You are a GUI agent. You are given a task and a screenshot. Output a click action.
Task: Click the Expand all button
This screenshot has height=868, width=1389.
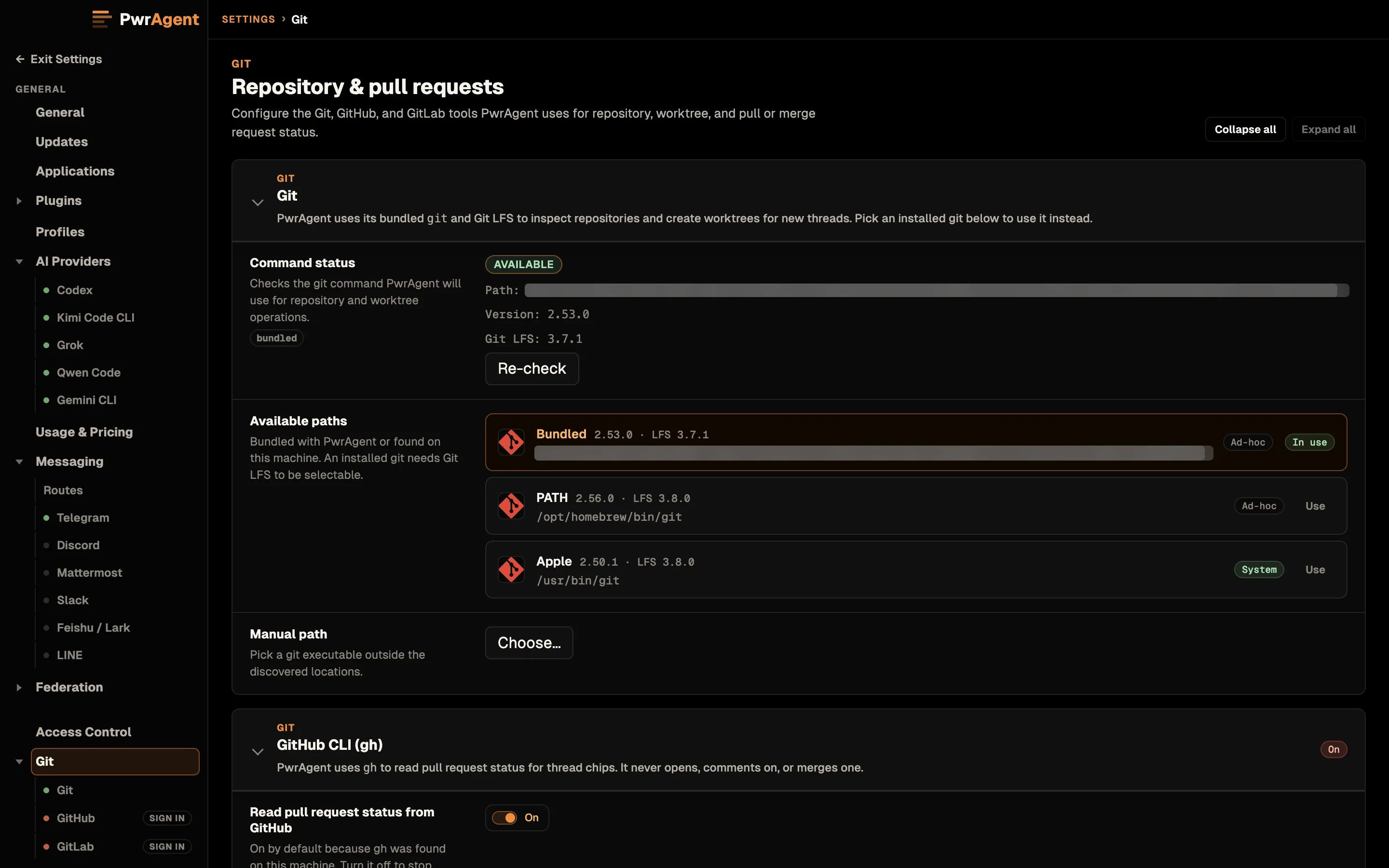point(1328,129)
